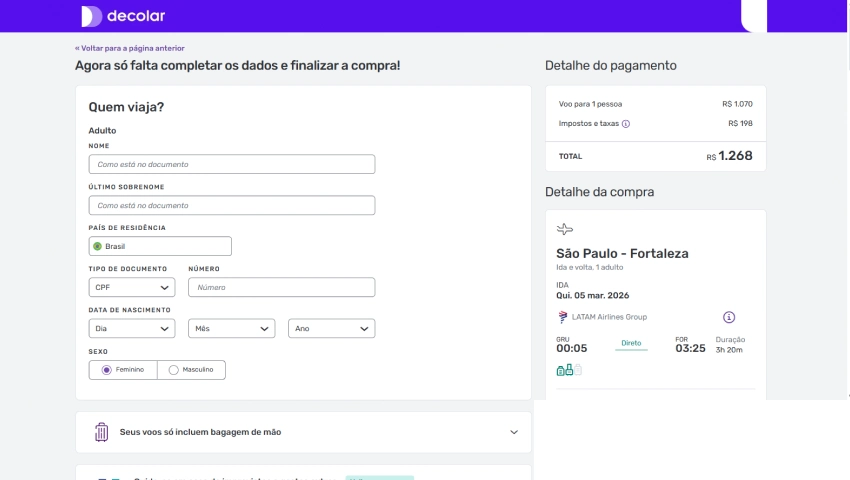Open flight info icon near LATAM Airlines
This screenshot has height=480, width=850.
coord(729,317)
